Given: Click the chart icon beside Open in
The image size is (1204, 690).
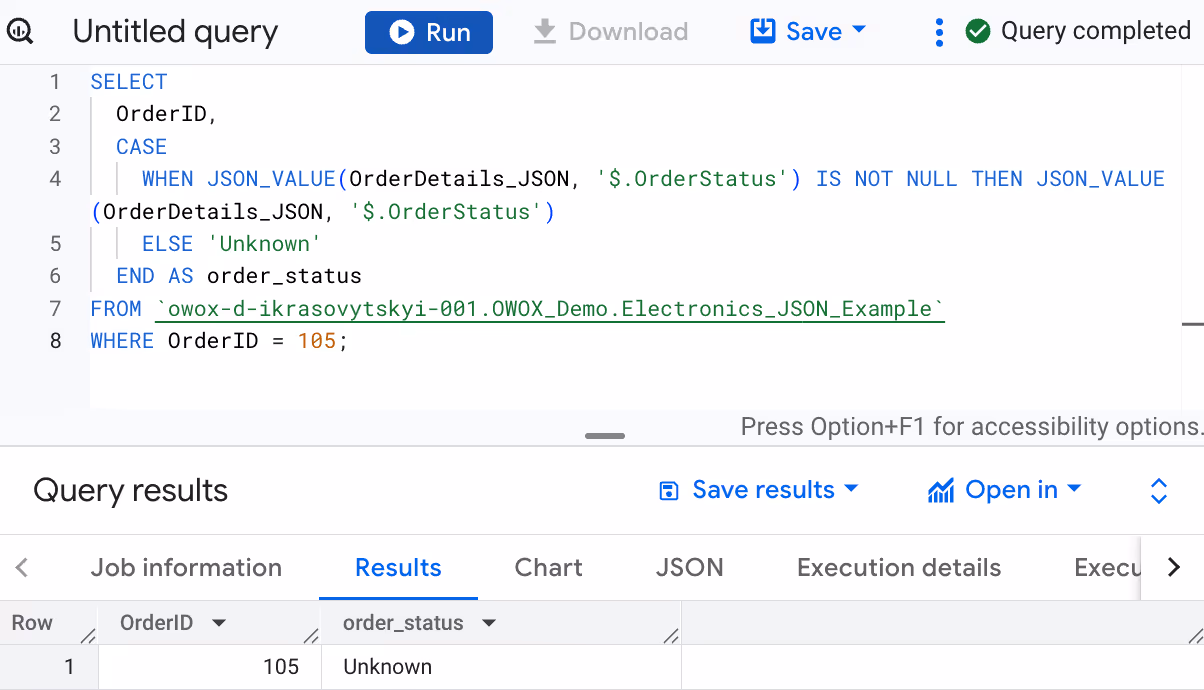Looking at the screenshot, I should tap(941, 491).
